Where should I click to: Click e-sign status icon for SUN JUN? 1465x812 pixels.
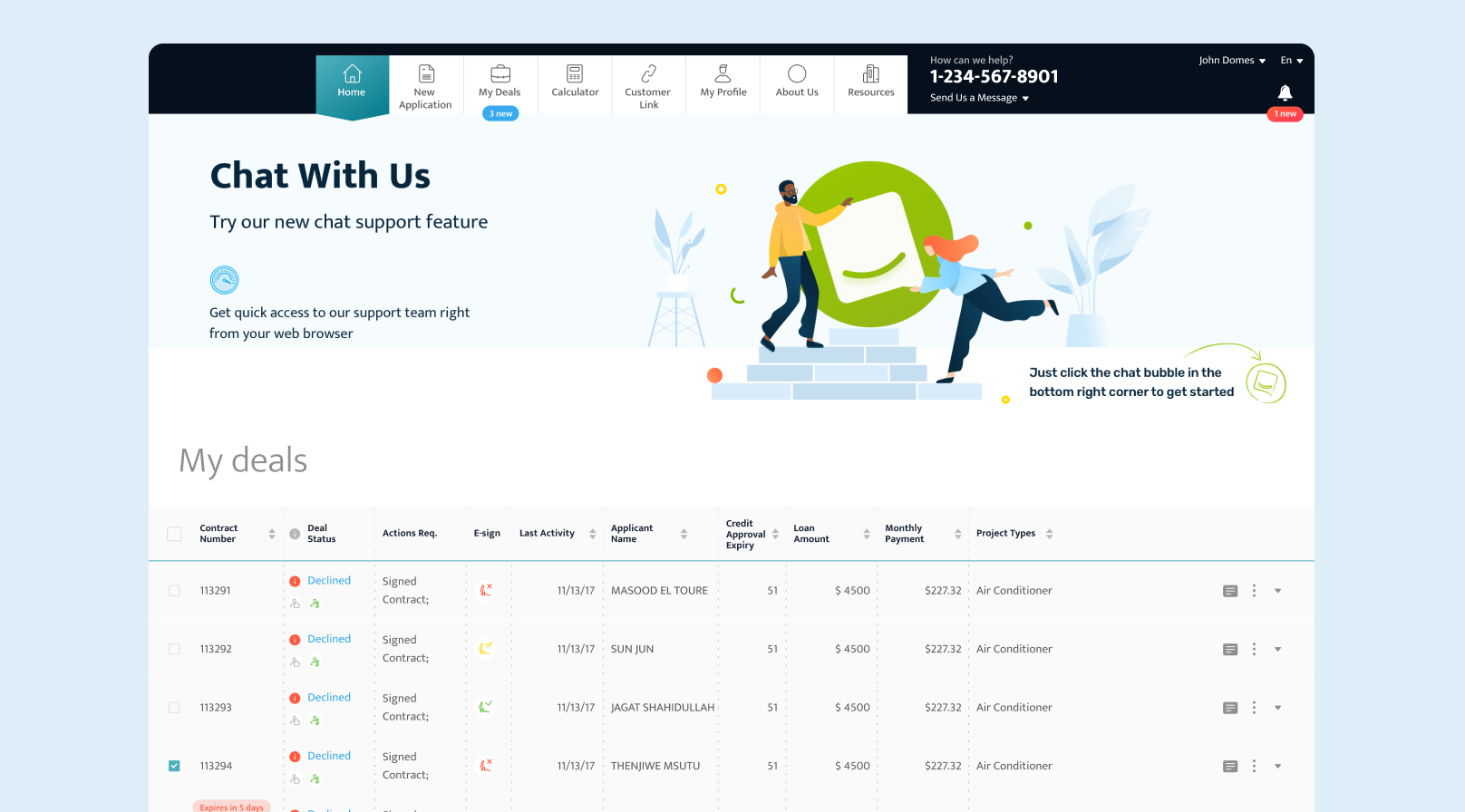click(486, 648)
